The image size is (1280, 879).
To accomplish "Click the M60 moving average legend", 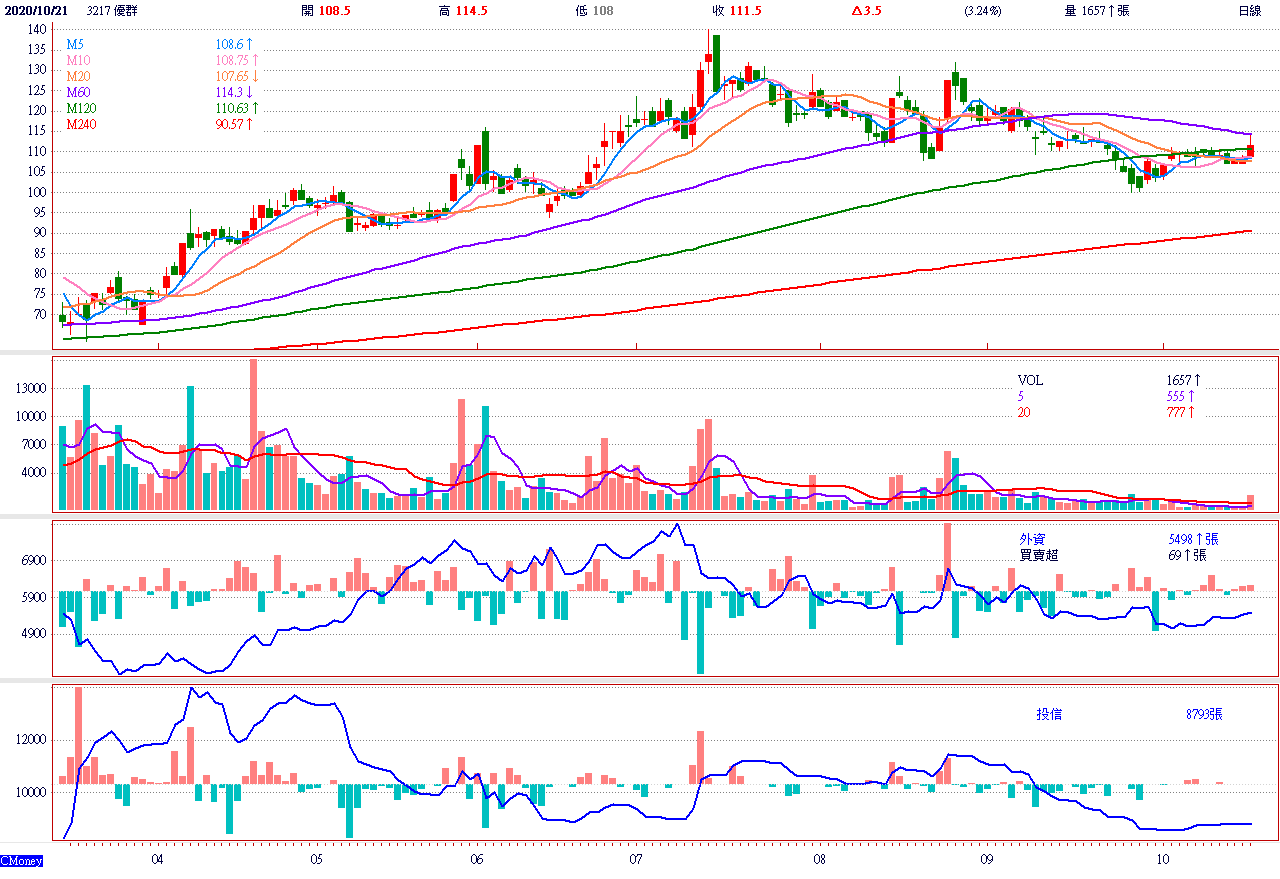I will (x=78, y=93).
